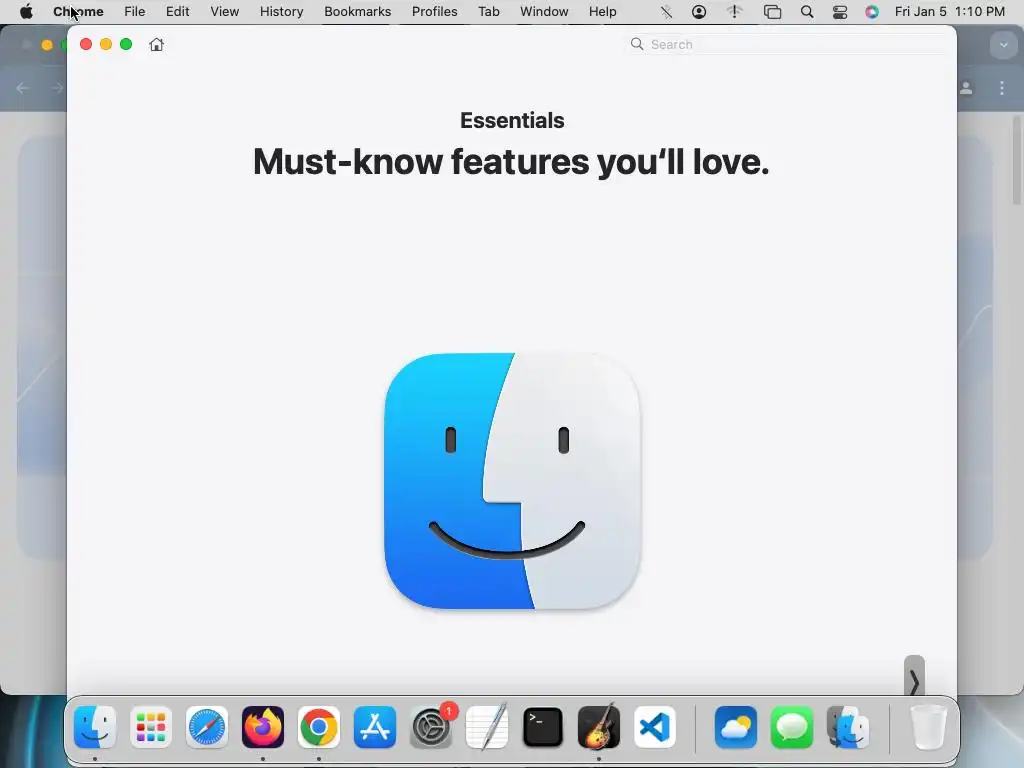The width and height of the screenshot is (1024, 768).
Task: Open the Bookmarks menu
Action: click(358, 12)
